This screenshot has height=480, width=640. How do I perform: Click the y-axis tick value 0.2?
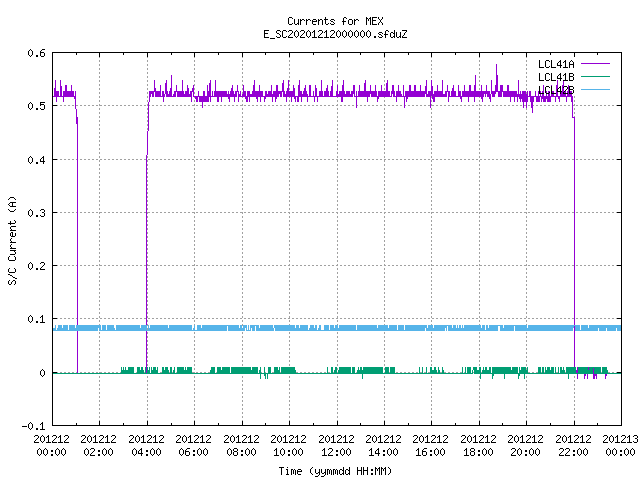tap(36, 266)
